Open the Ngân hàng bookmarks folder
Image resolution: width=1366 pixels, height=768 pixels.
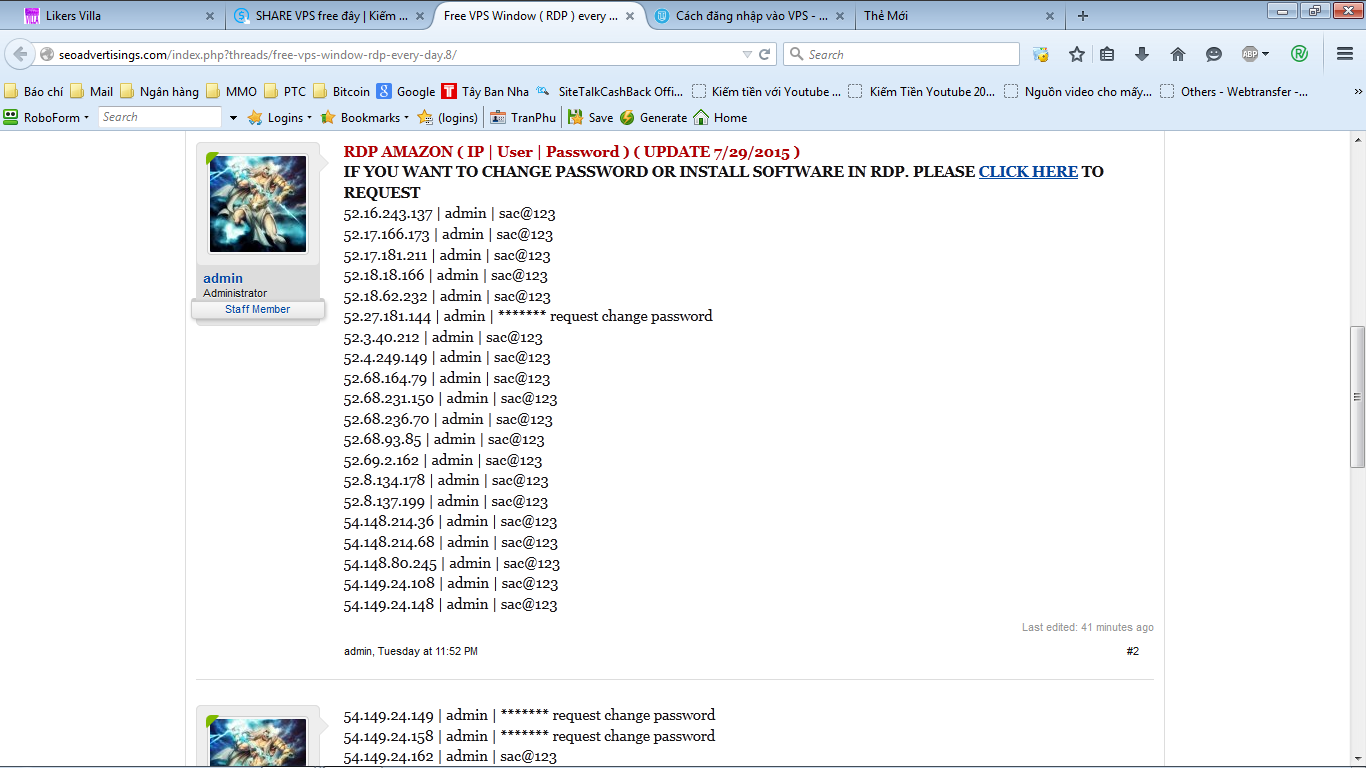pyautogui.click(x=160, y=91)
